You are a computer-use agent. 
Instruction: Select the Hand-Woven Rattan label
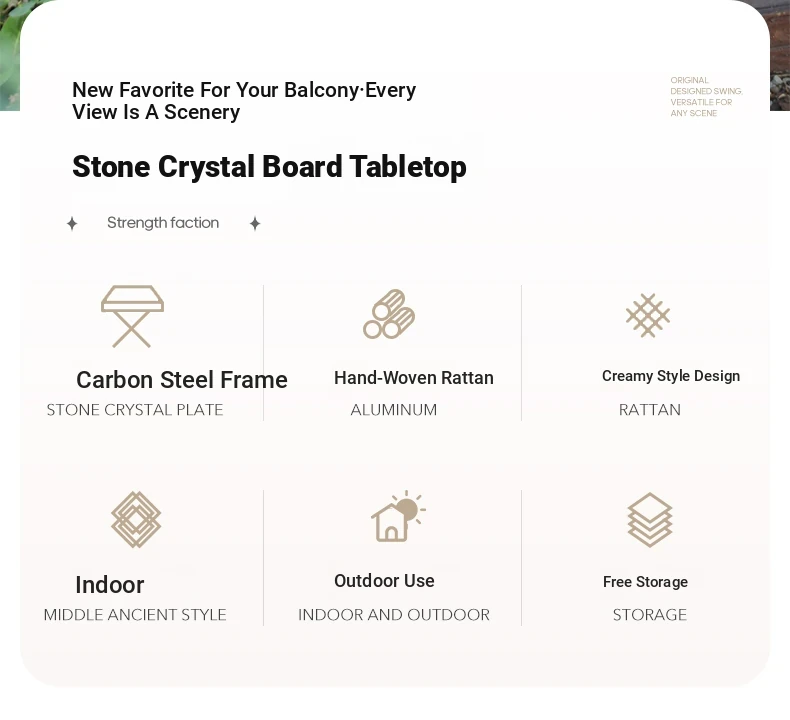click(414, 378)
